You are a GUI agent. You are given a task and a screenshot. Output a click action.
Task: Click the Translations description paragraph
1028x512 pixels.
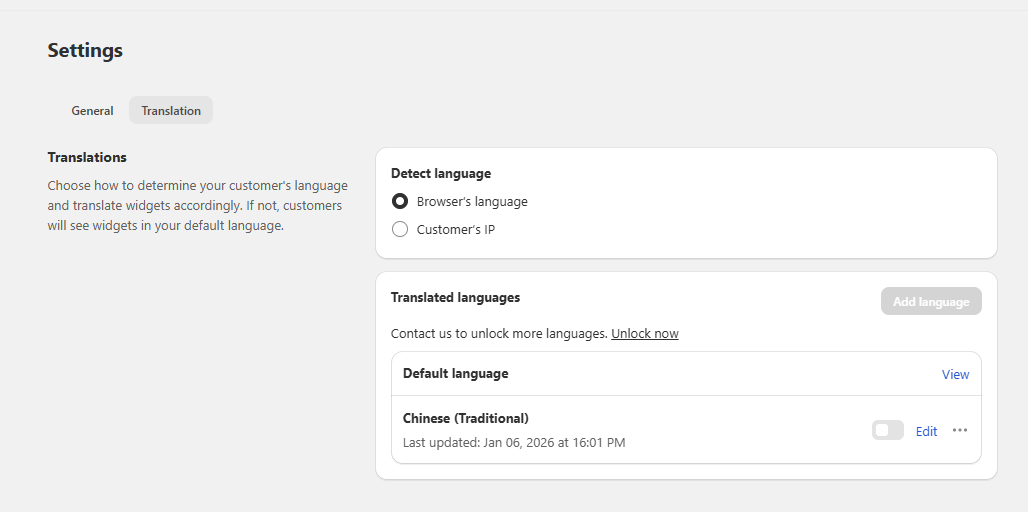pos(197,206)
